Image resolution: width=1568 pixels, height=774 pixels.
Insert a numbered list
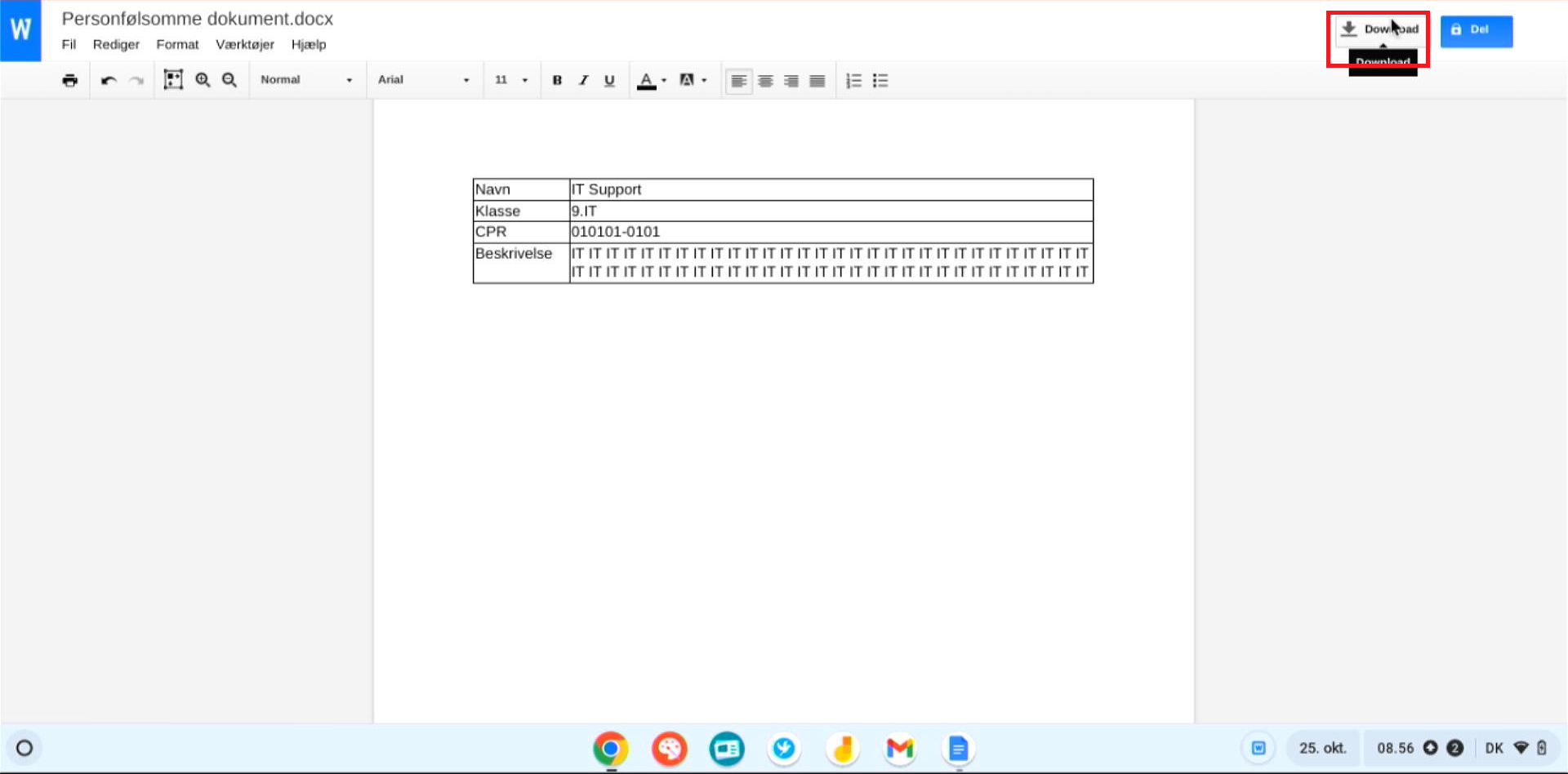[x=853, y=80]
